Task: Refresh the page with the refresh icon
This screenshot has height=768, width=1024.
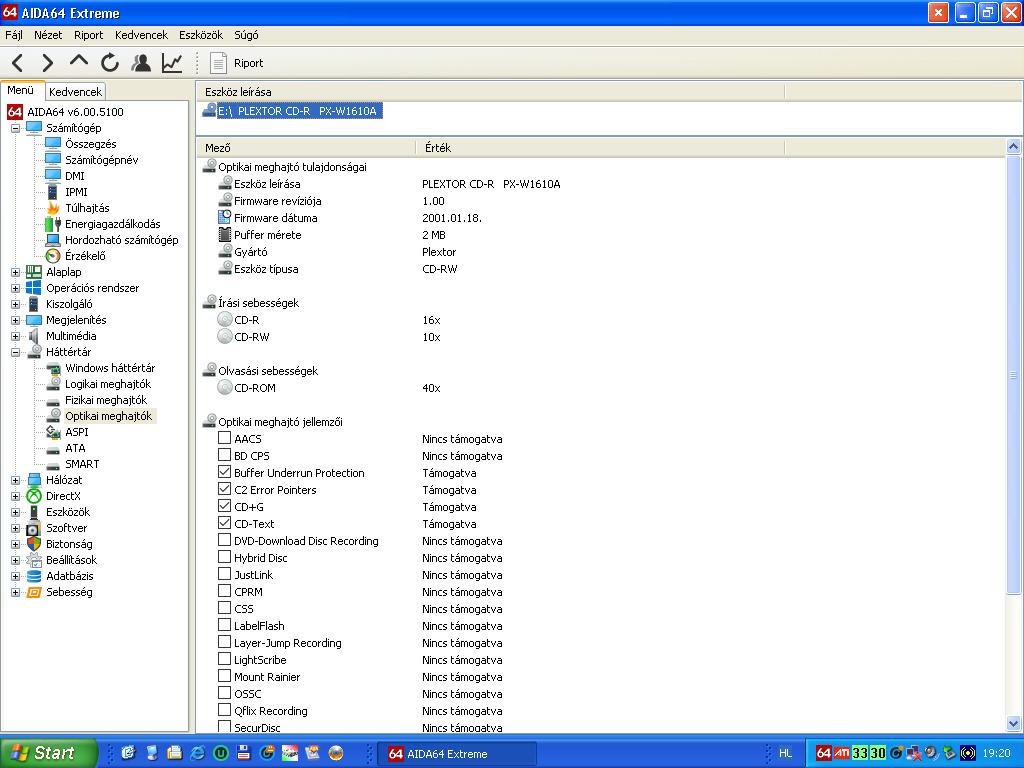Action: 110,63
